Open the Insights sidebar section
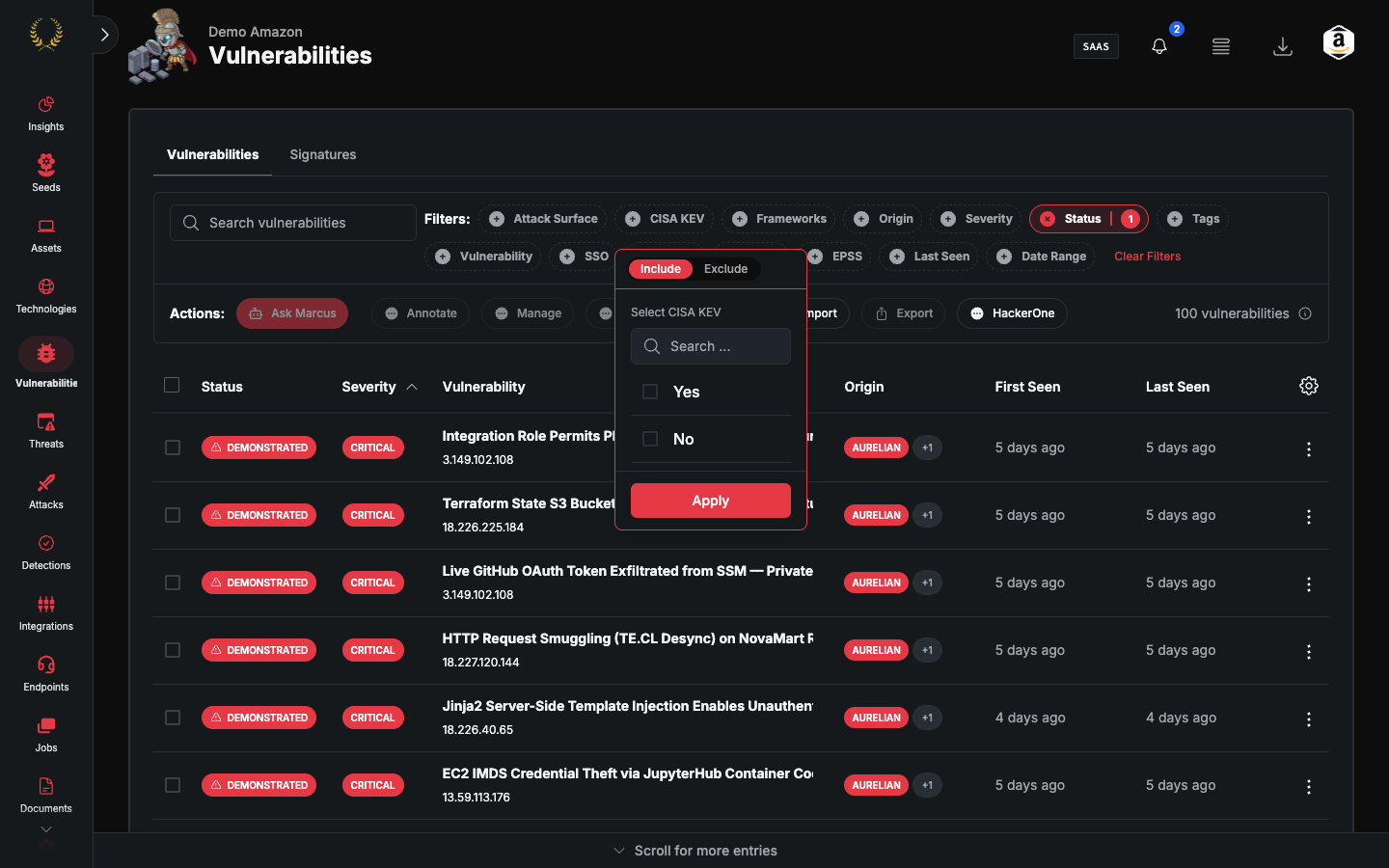The image size is (1389, 868). pos(45,114)
